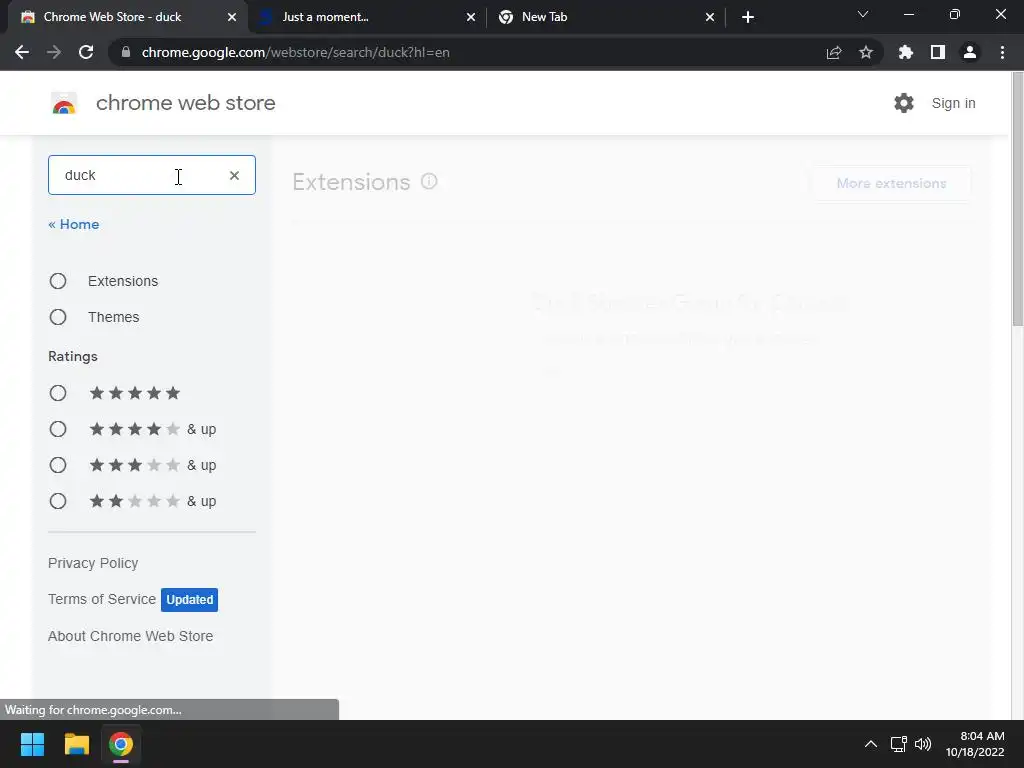The width and height of the screenshot is (1024, 768).
Task: Click the Chrome taskbar icon
Action: tap(121, 744)
